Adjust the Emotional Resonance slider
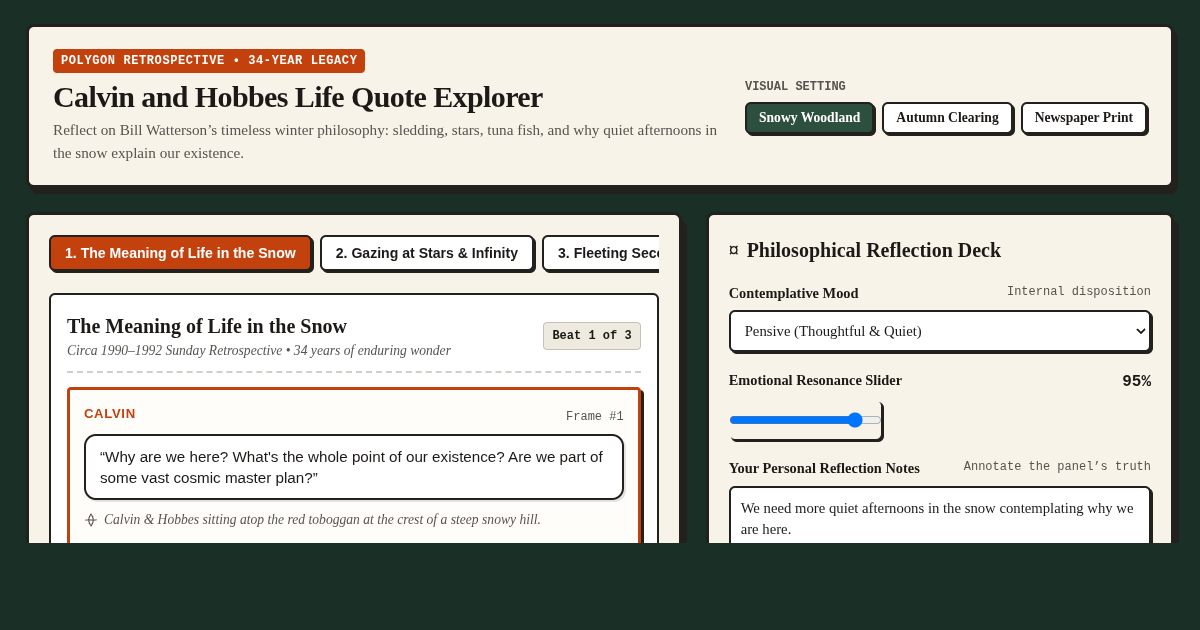The image size is (1200, 630). (x=805, y=420)
